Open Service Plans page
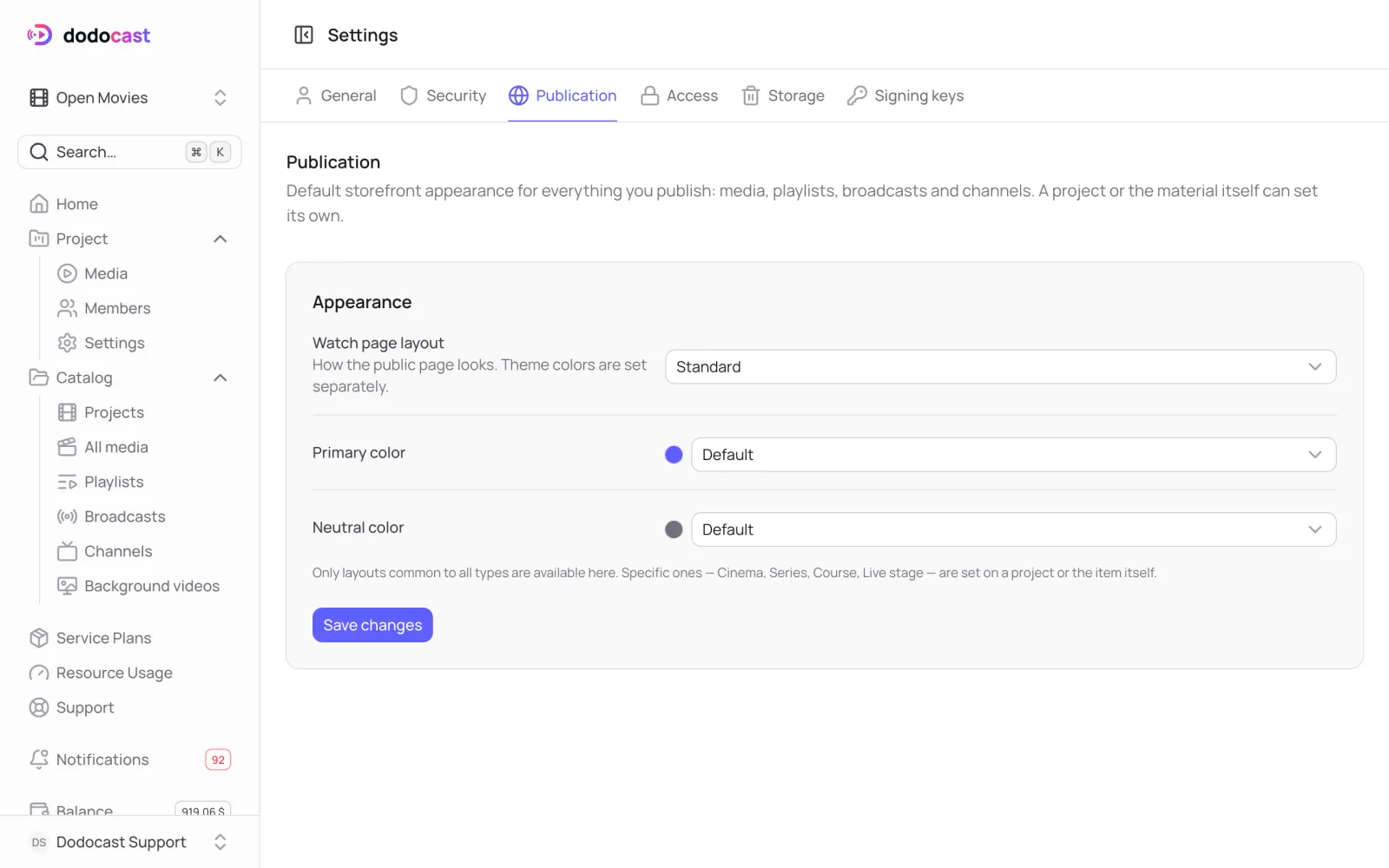 [130, 638]
